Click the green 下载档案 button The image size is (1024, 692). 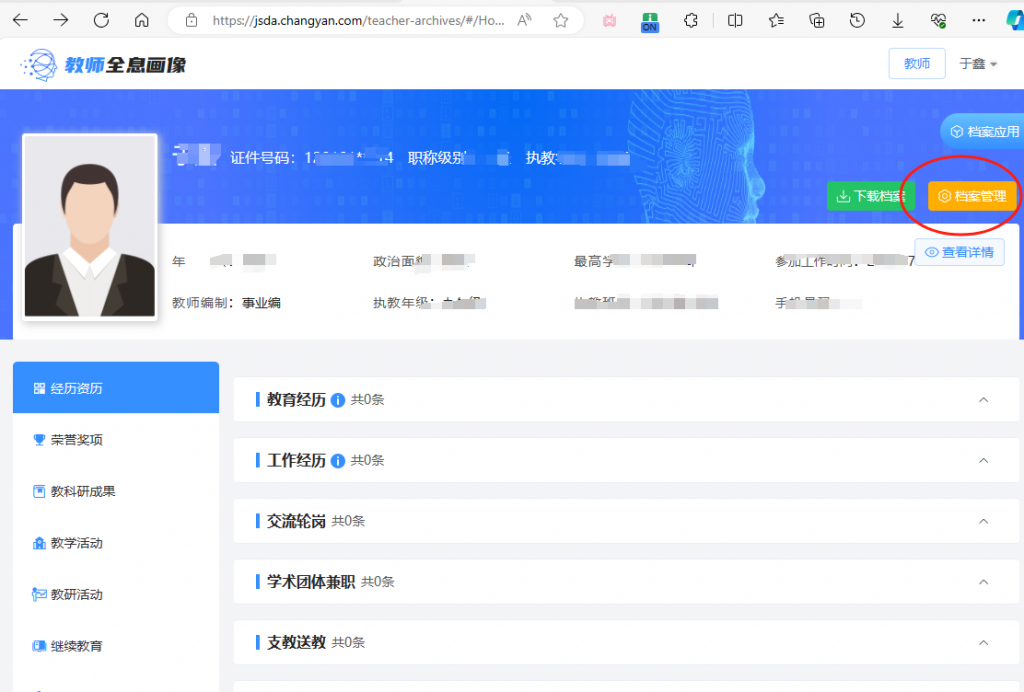(x=870, y=196)
